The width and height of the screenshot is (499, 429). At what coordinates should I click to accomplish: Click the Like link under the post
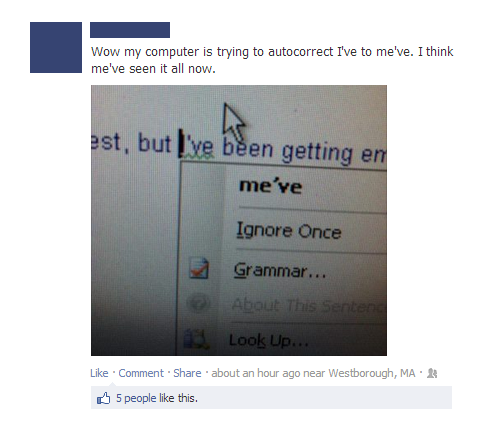point(99,373)
